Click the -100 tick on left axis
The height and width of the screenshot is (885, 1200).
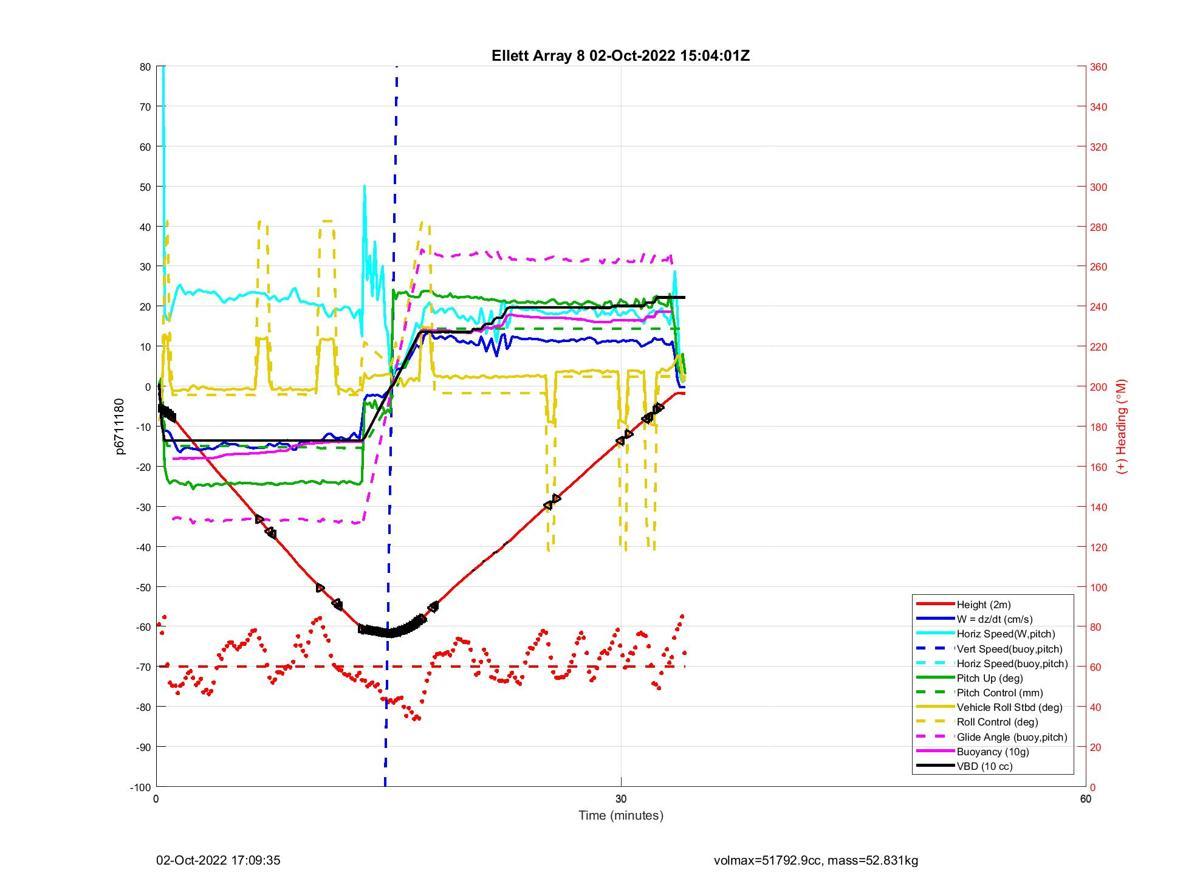pyautogui.click(x=140, y=787)
